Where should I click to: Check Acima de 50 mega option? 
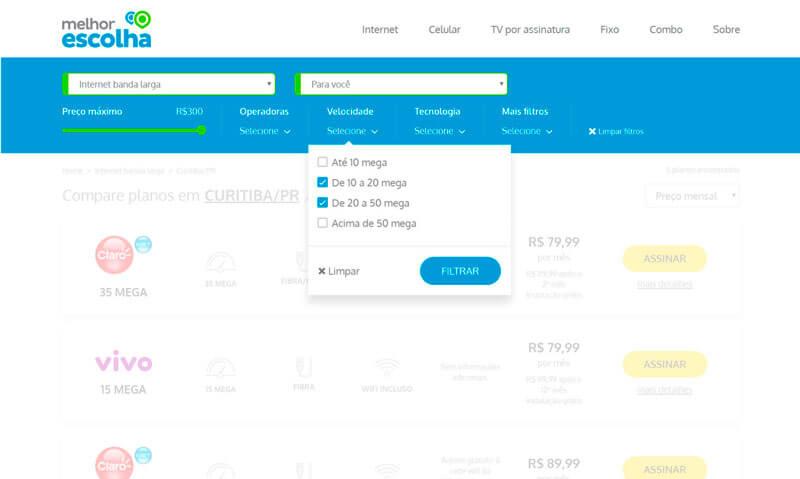click(x=322, y=223)
